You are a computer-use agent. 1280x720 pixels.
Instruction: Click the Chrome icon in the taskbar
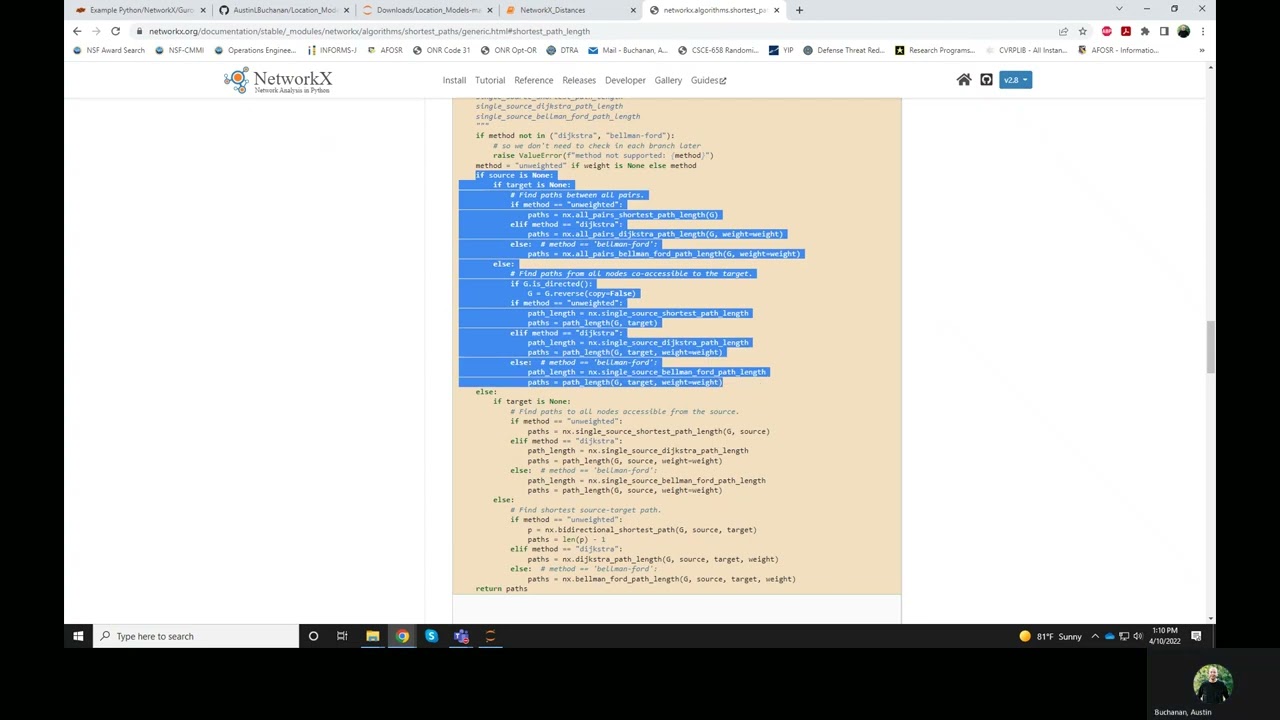tap(402, 636)
